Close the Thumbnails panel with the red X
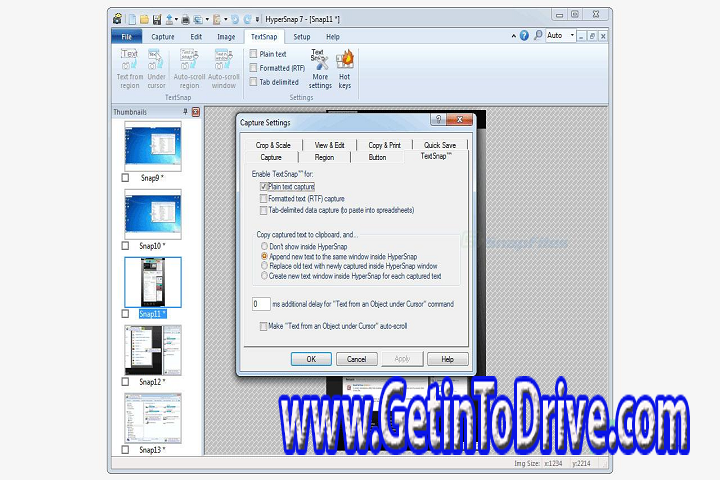720x480 pixels. (x=196, y=112)
